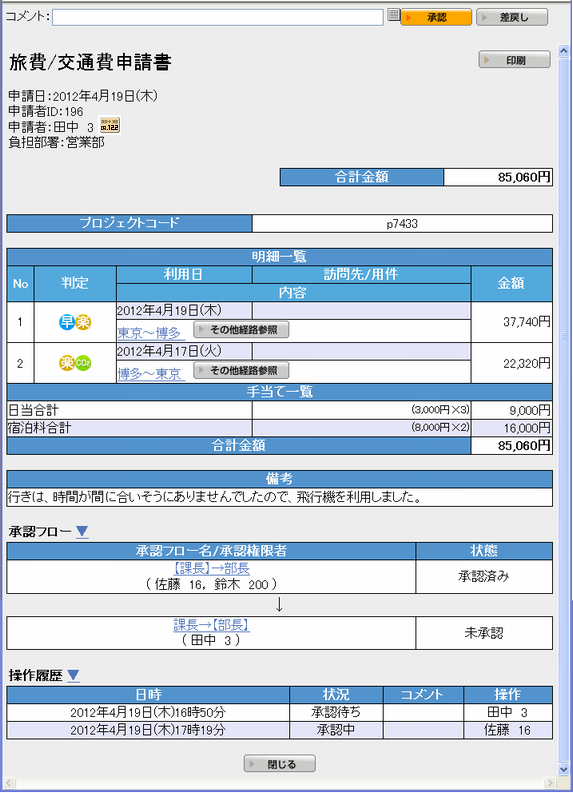Screen dimensions: 573x793
Task: Click applicant 田中 extension badge icon
Action: (x=110, y=124)
